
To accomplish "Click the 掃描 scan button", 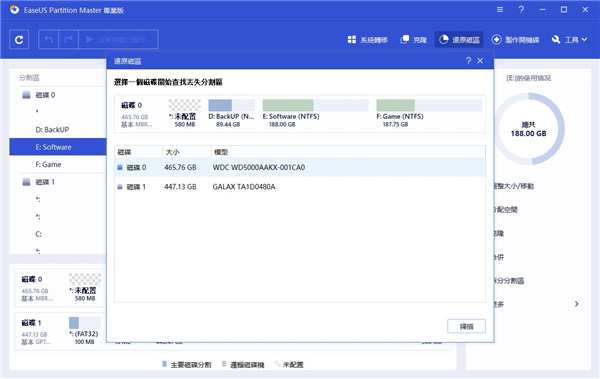I will pos(466,326).
